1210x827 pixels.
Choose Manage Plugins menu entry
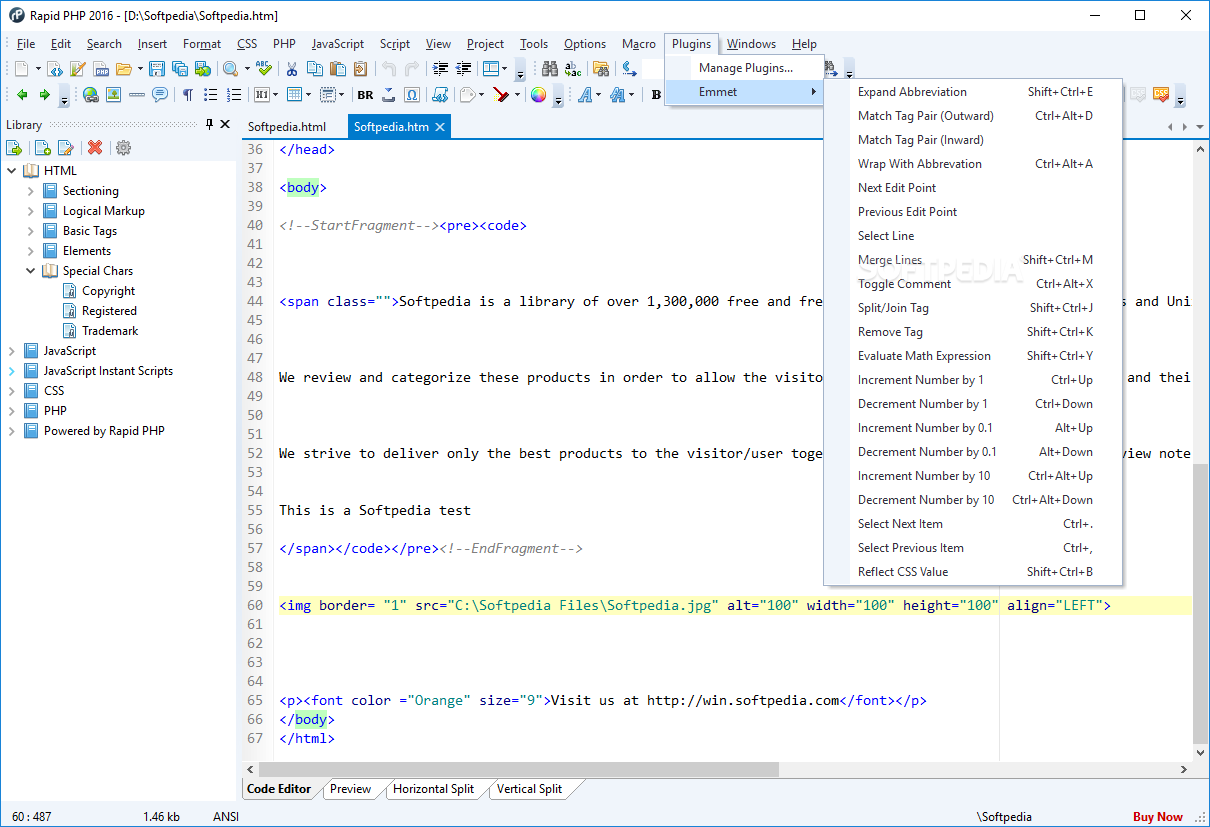(x=745, y=68)
